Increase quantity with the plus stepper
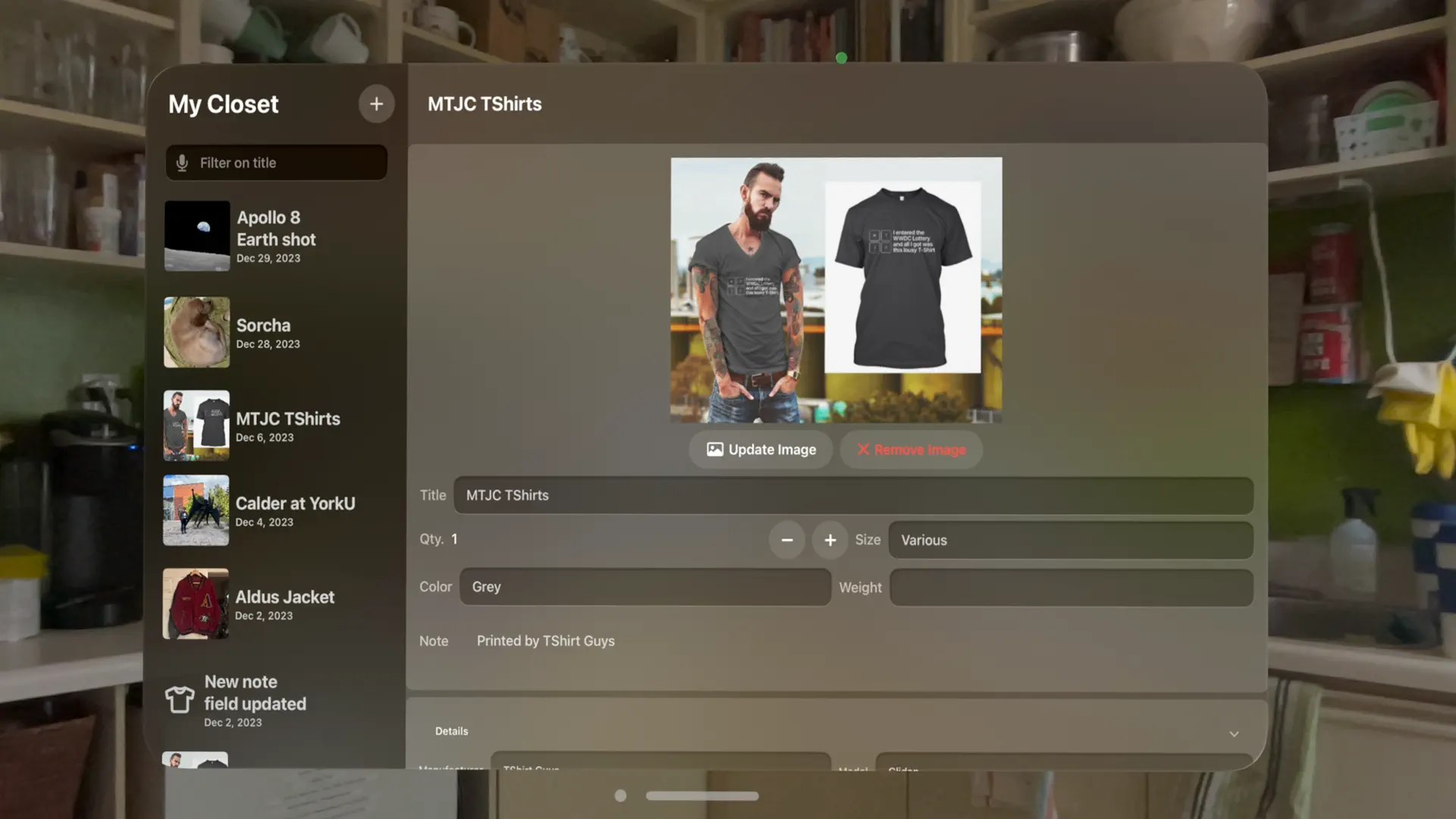The height and width of the screenshot is (819, 1456). [830, 540]
